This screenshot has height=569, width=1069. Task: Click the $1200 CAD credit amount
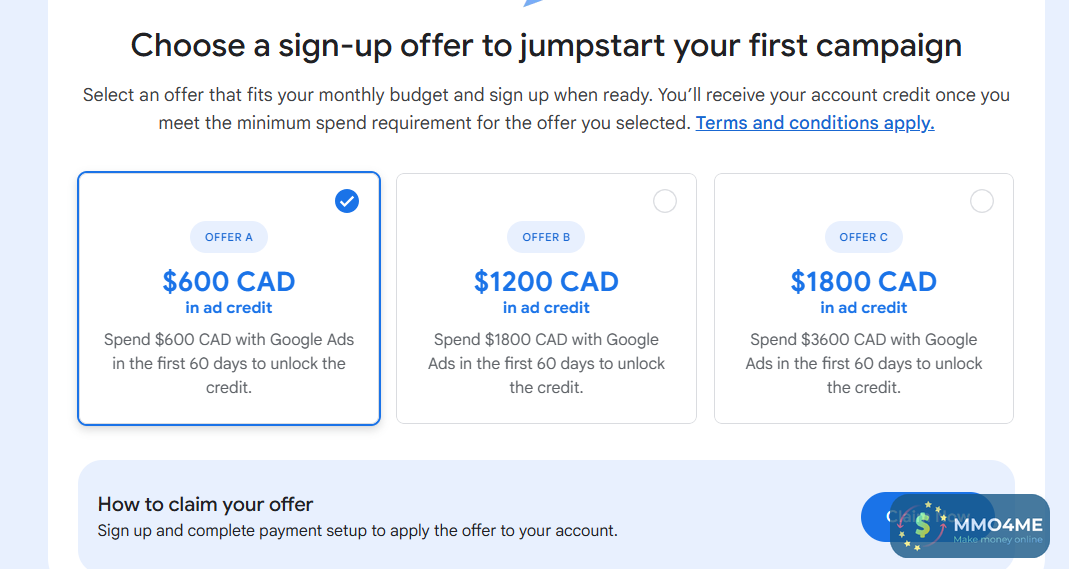pyautogui.click(x=546, y=282)
